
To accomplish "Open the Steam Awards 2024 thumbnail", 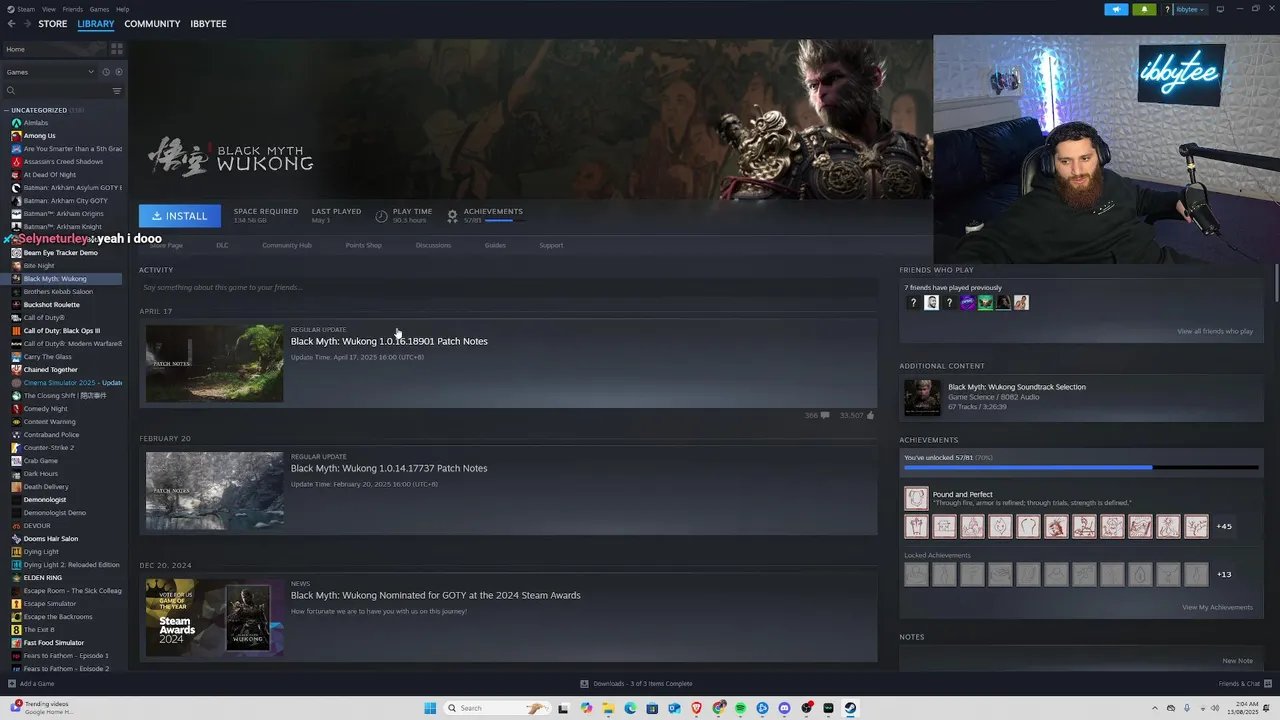I will pyautogui.click(x=215, y=617).
